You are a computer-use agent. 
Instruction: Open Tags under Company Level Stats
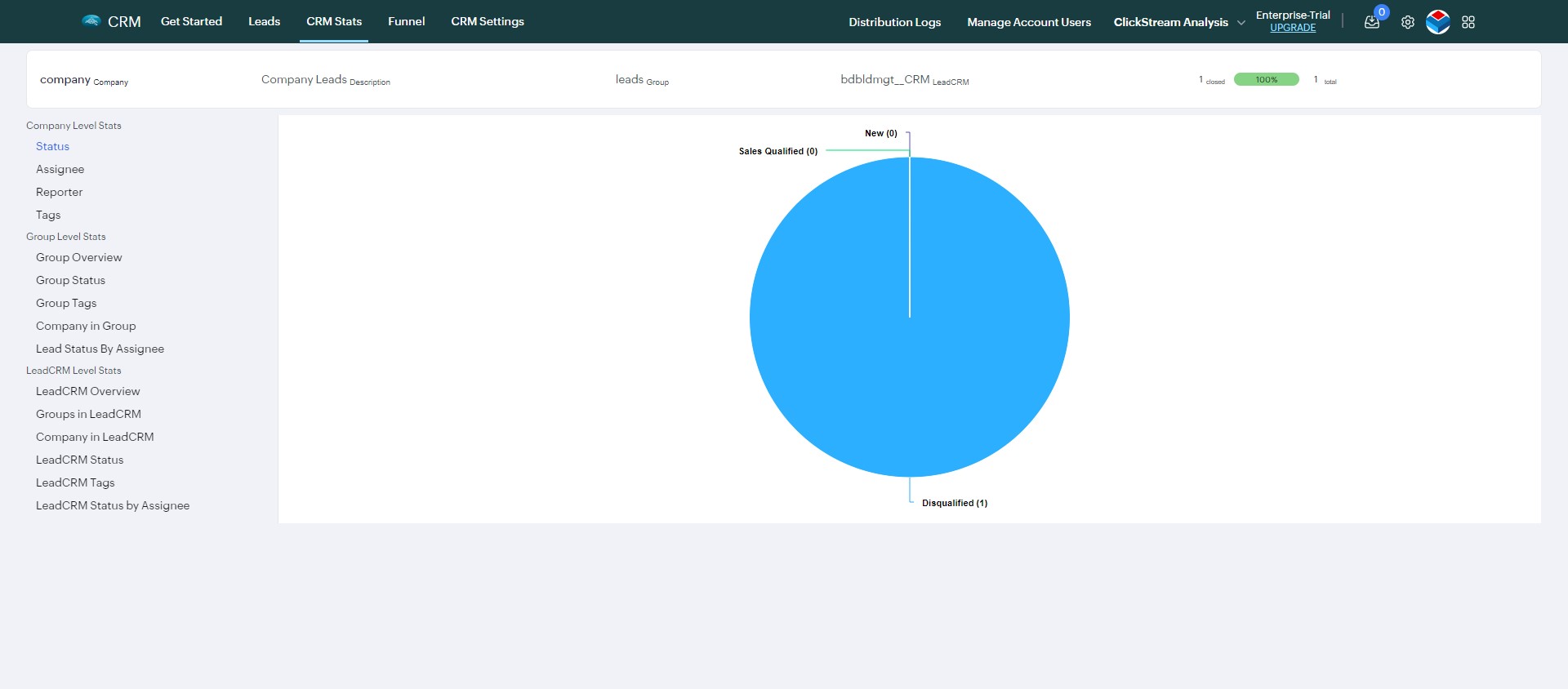48,215
